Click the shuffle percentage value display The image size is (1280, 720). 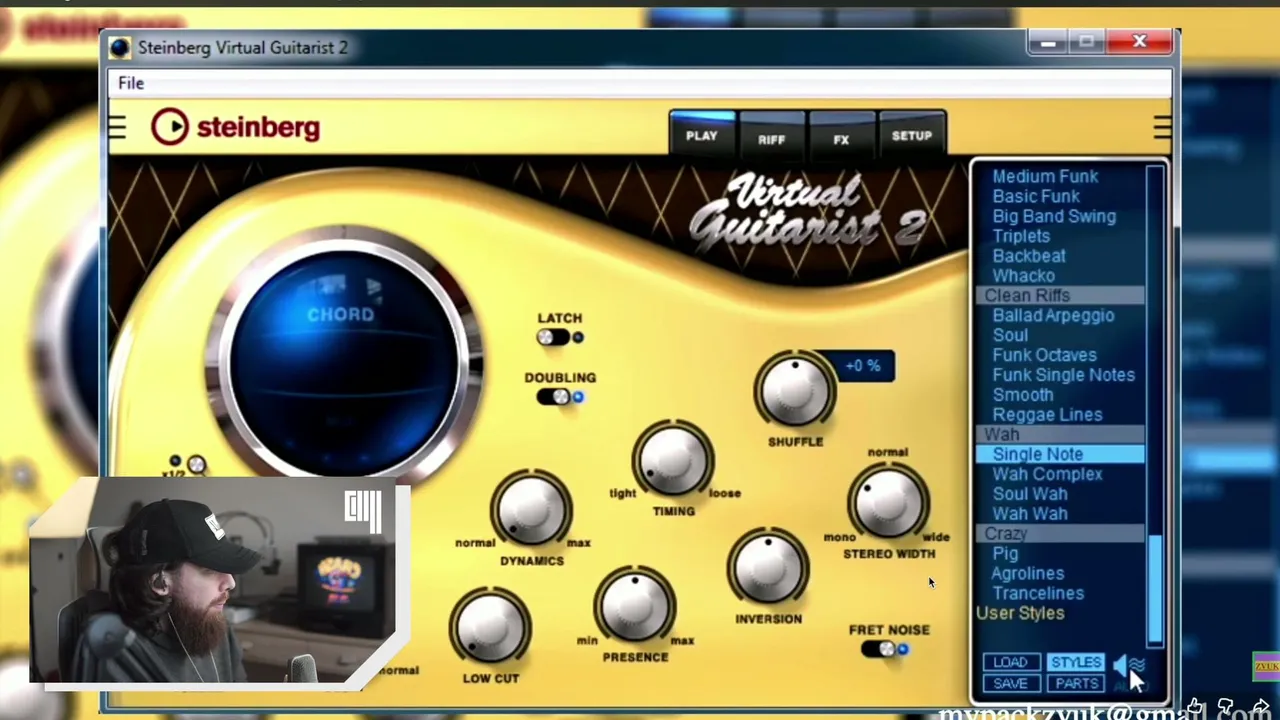point(862,366)
